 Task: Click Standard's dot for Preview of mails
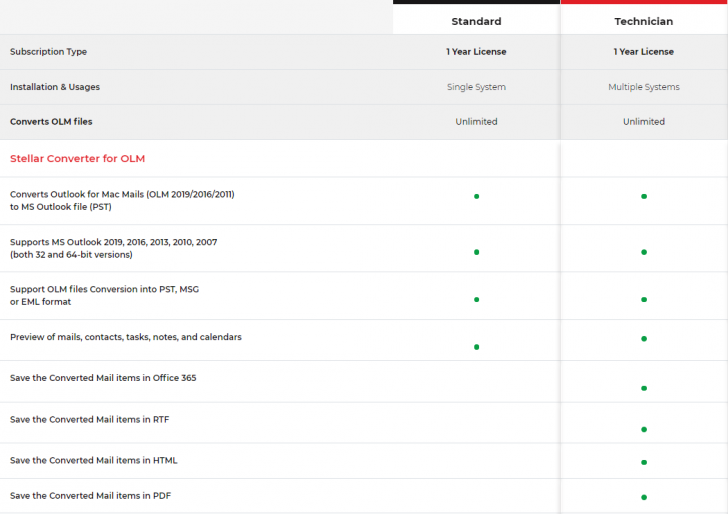[476, 347]
